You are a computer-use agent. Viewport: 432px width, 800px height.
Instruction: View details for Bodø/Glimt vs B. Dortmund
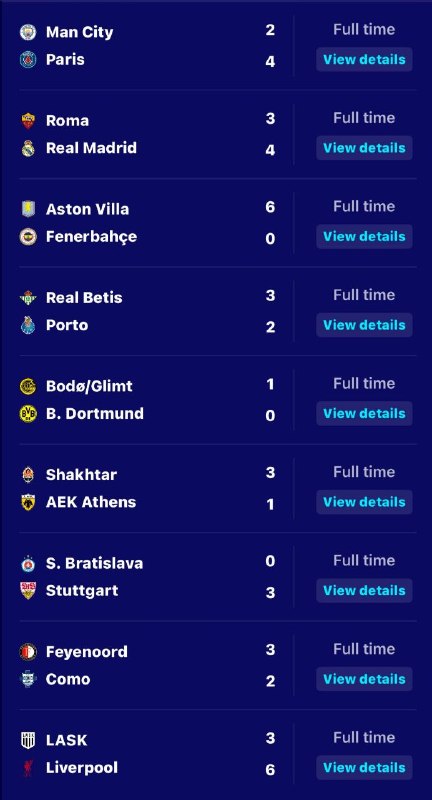[364, 413]
